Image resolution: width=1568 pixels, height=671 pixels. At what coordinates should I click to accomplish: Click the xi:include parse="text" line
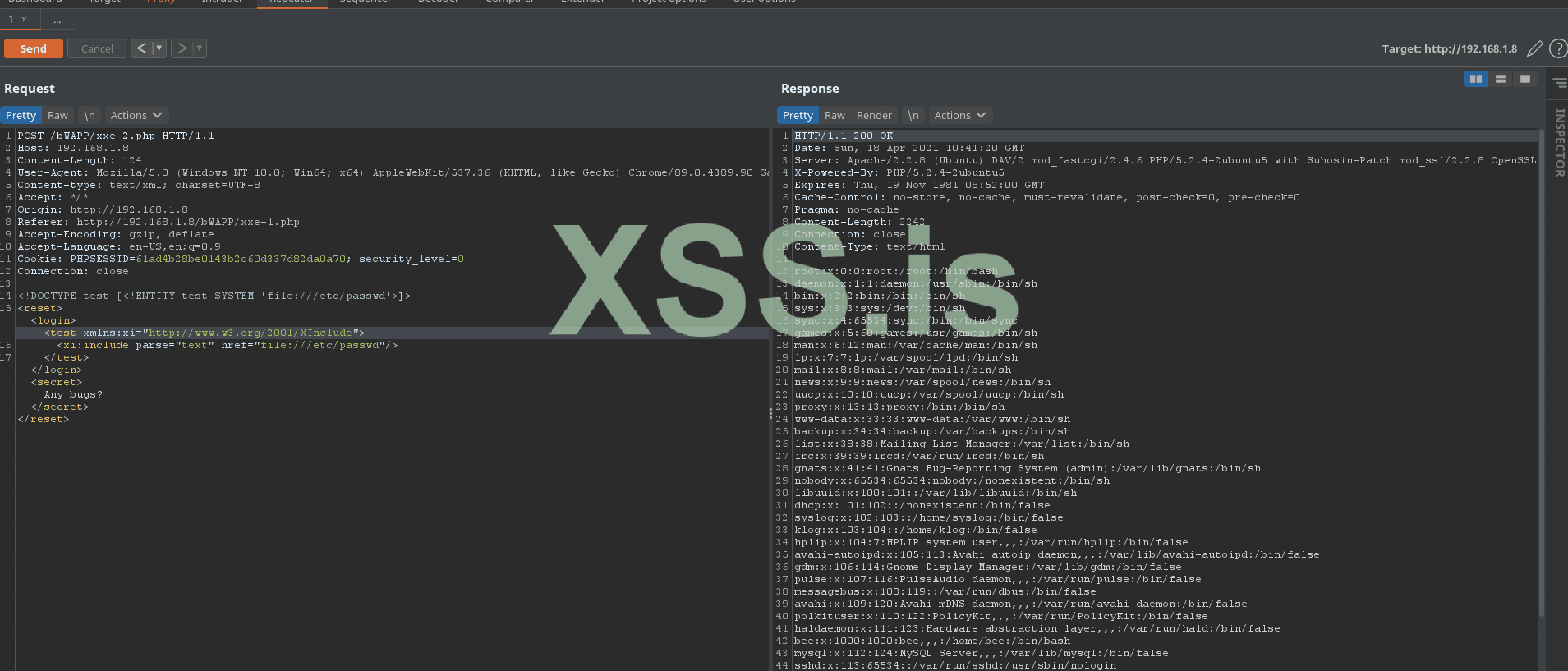coord(228,346)
